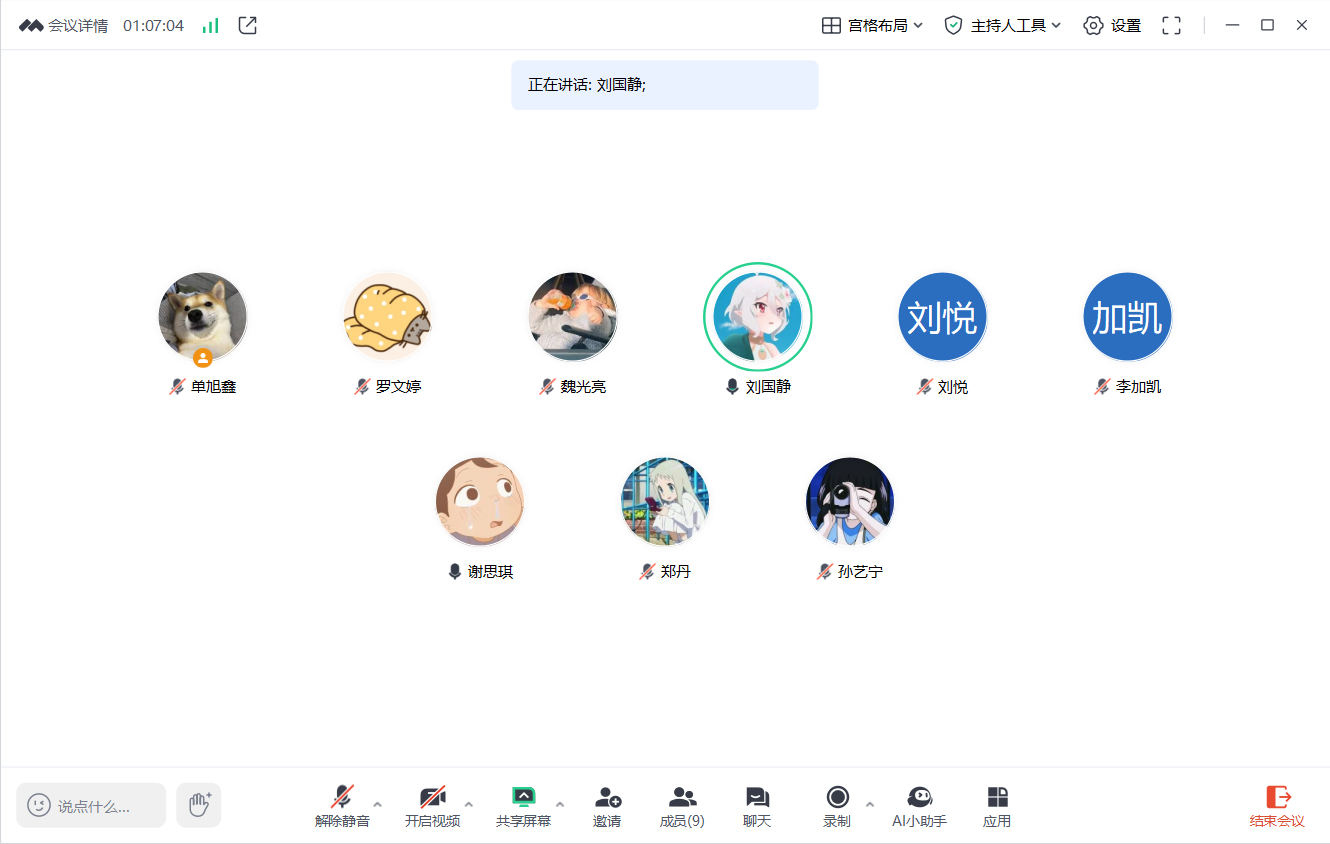1330x844 pixels.
Task: Open the invite participants icon
Action: [607, 805]
